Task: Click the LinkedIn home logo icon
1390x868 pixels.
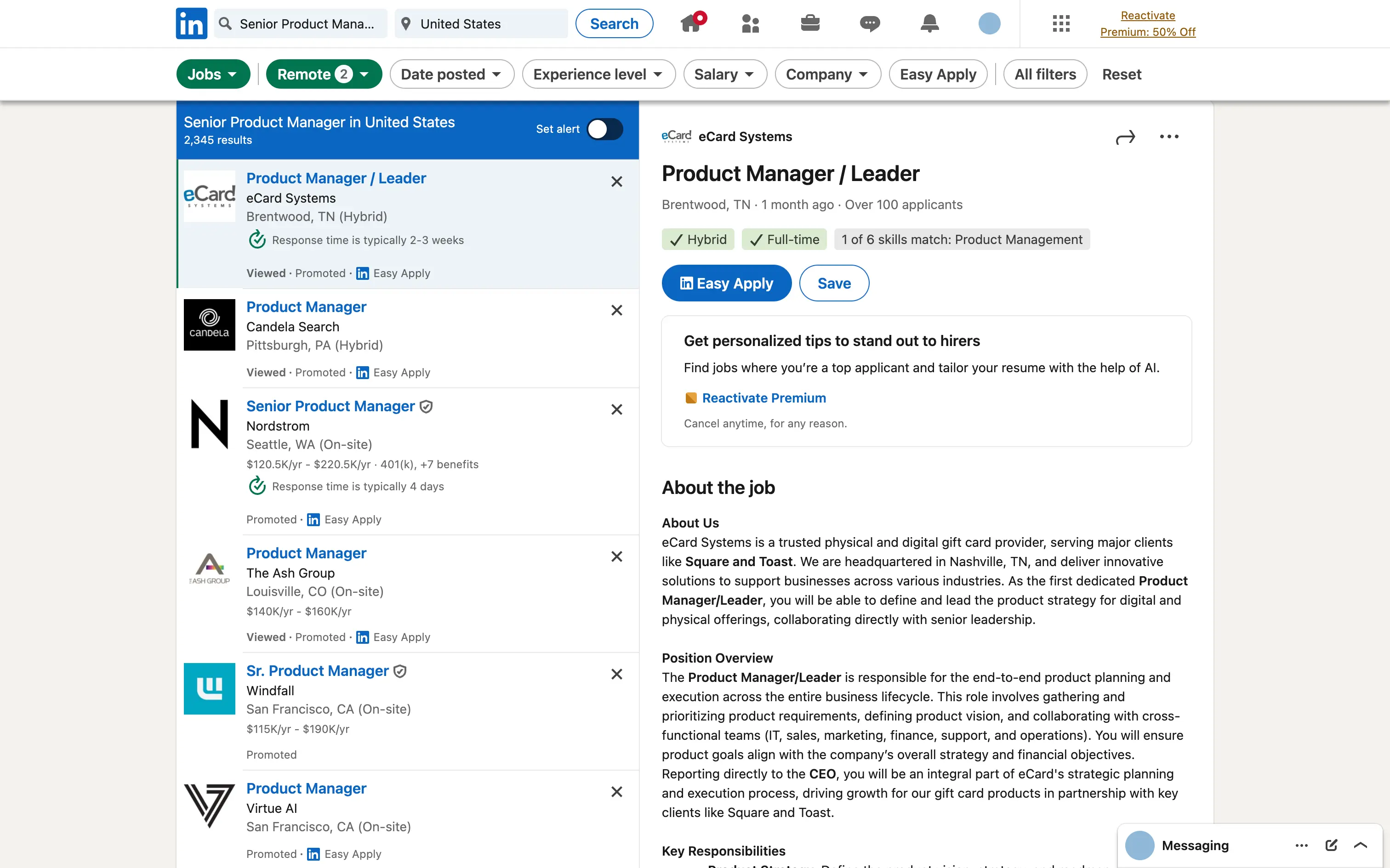Action: click(x=191, y=23)
